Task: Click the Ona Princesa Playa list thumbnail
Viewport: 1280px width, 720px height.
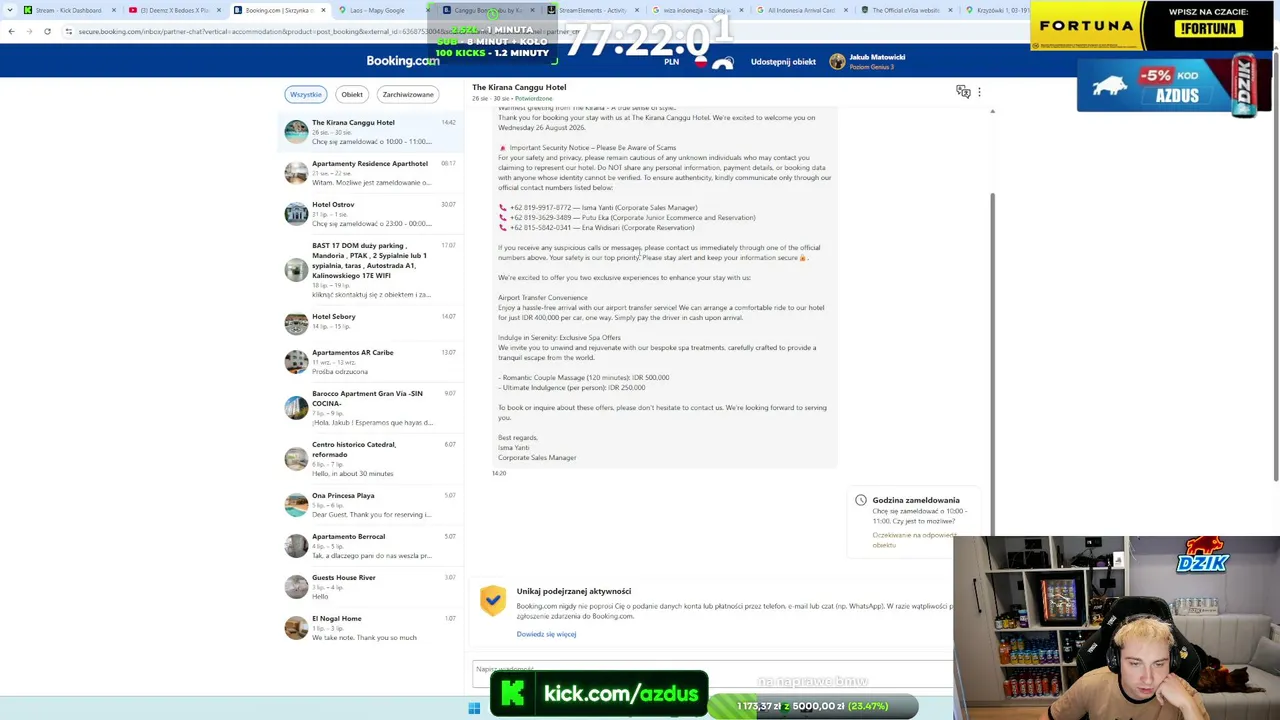Action: [296, 505]
